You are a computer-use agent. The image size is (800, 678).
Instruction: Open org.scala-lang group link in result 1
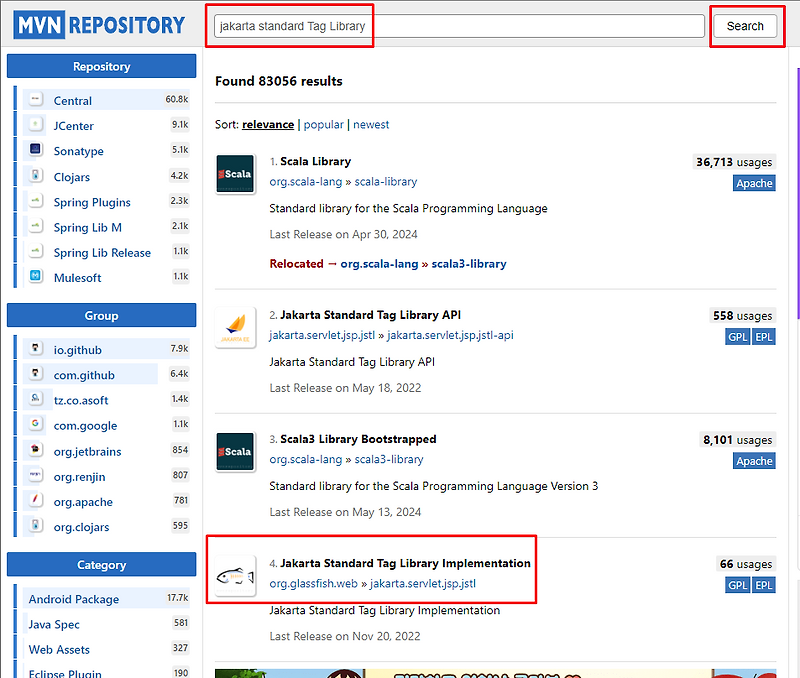306,182
